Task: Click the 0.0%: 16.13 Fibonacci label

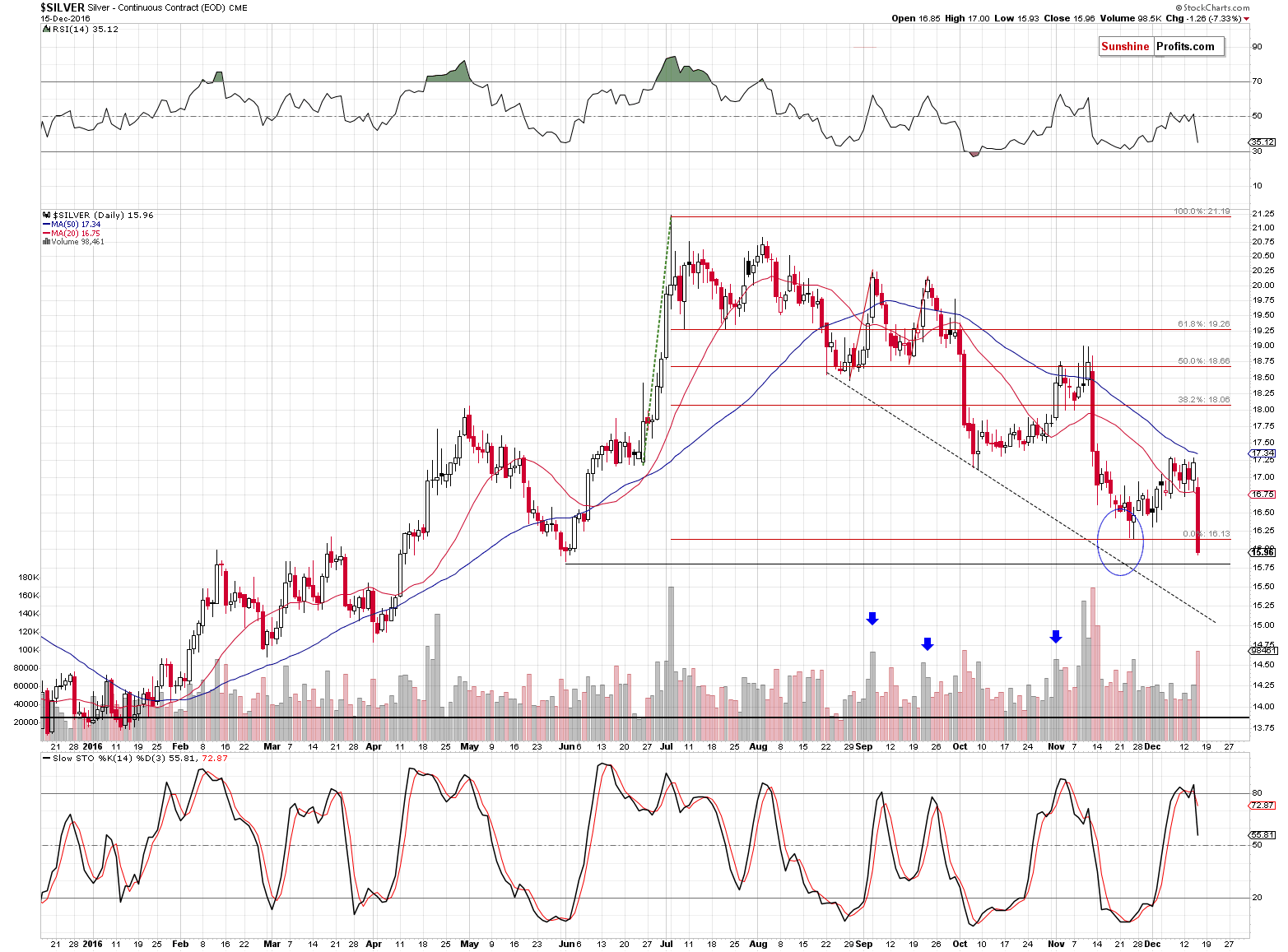Action: pos(1207,534)
